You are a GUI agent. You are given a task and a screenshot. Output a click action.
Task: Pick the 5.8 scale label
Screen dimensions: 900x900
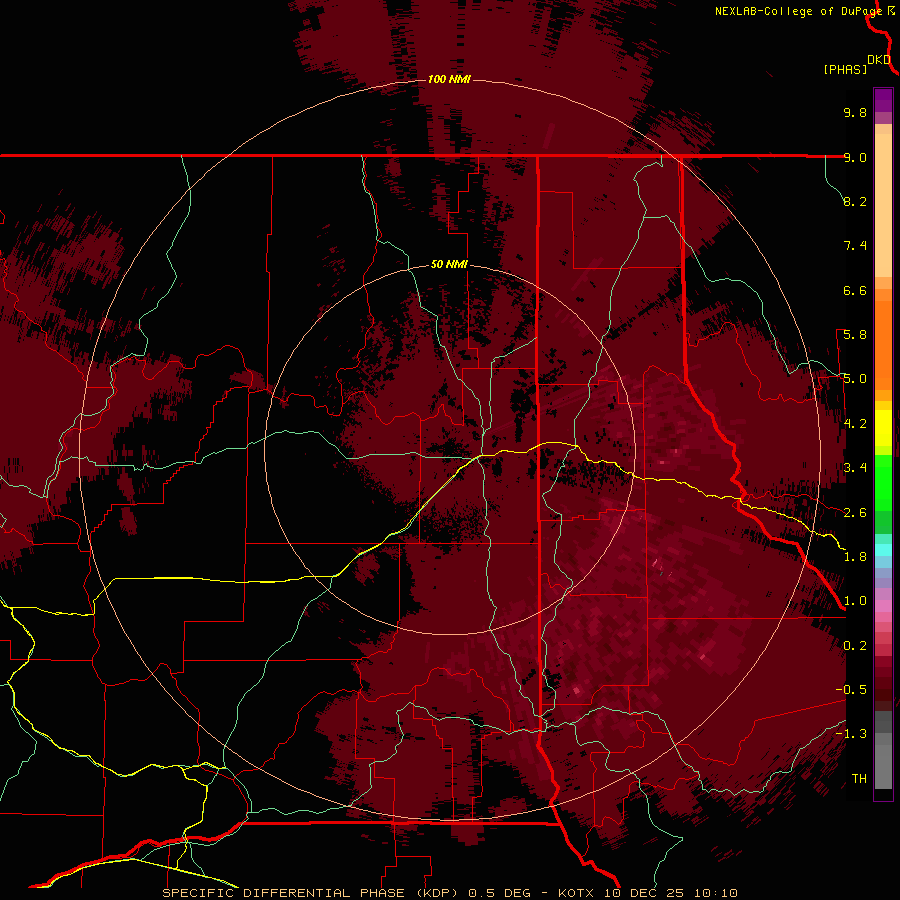[x=855, y=335]
